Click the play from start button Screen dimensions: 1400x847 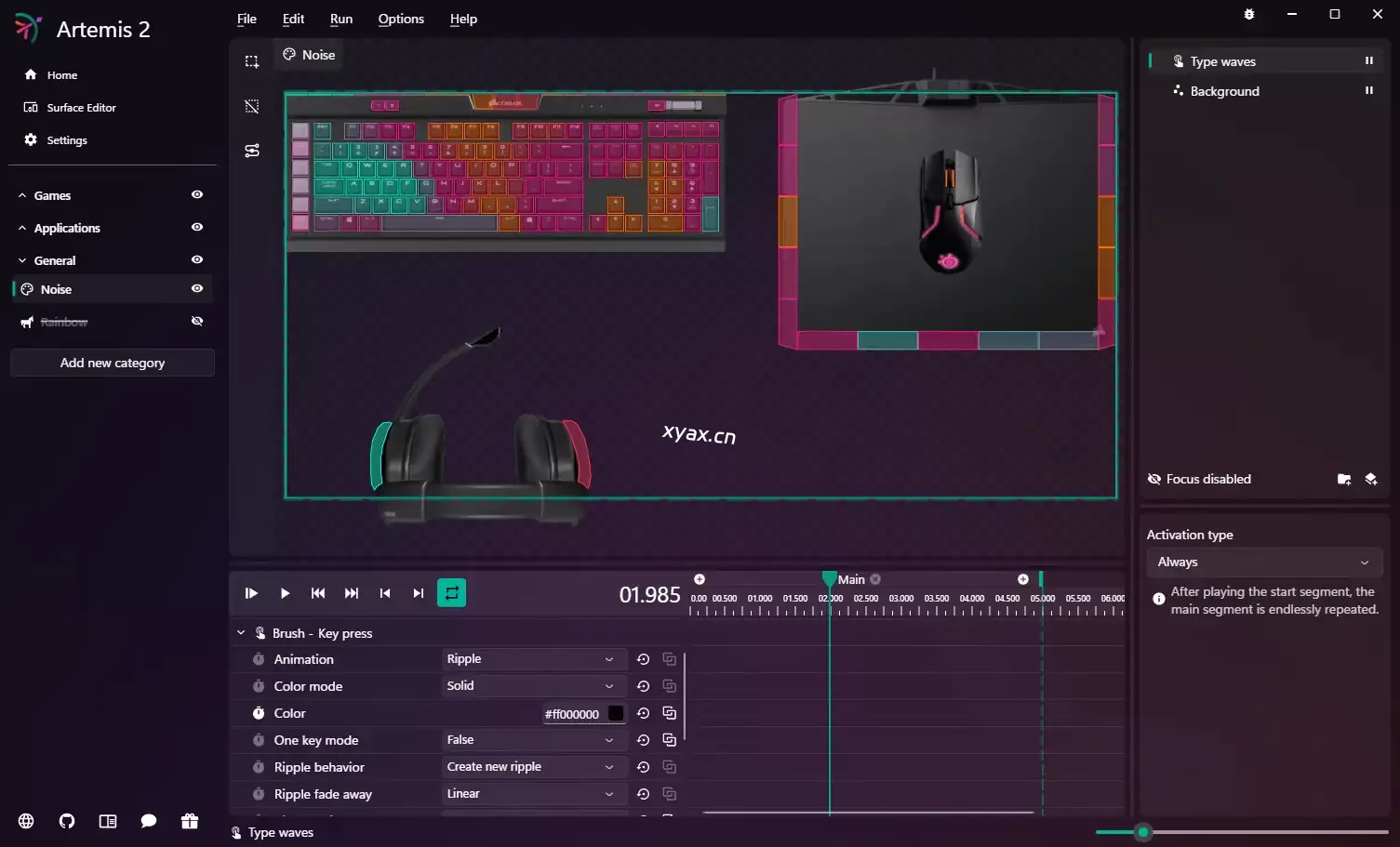click(x=251, y=593)
